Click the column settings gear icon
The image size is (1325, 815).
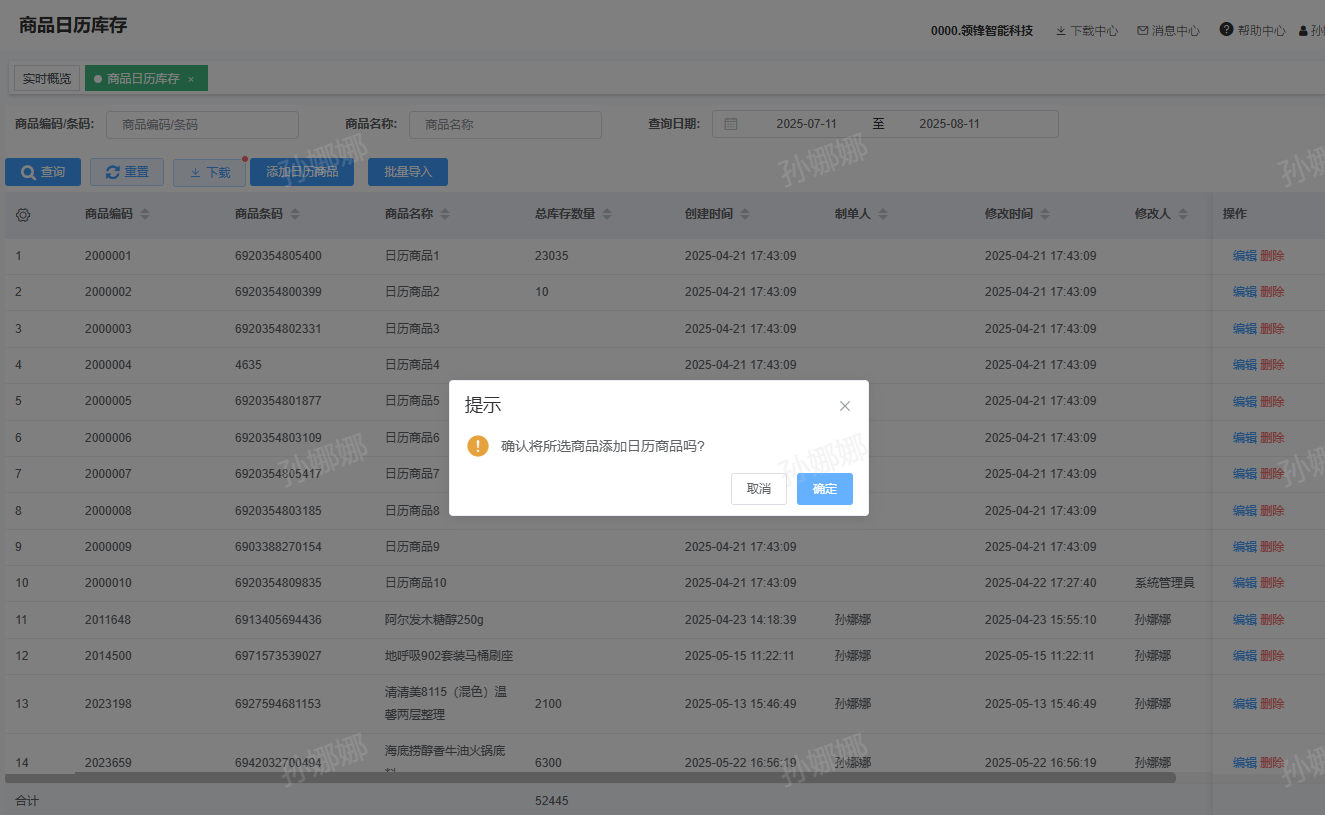[x=23, y=215]
